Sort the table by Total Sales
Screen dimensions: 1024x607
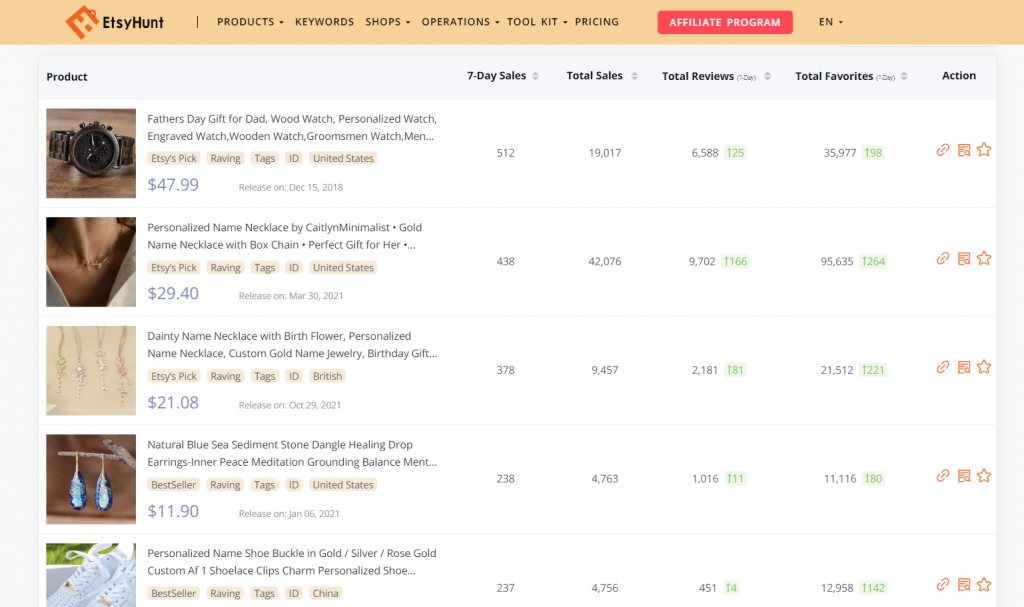pos(633,76)
